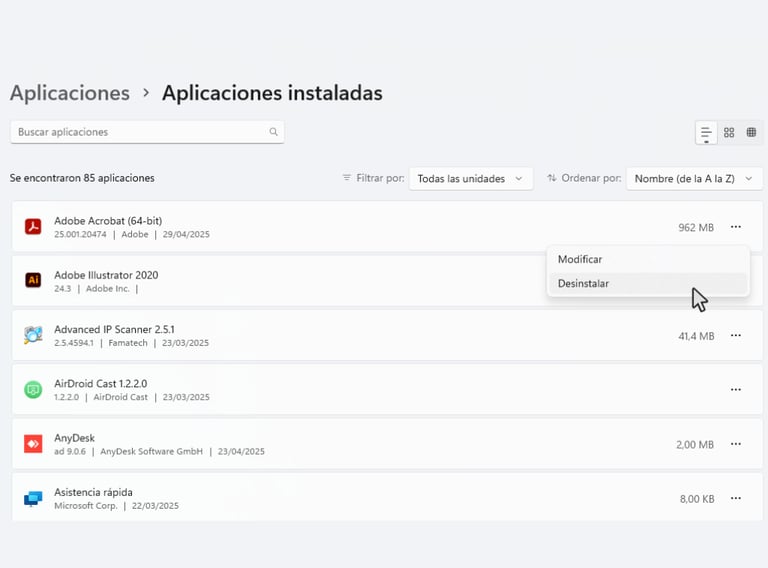The width and height of the screenshot is (768, 568).
Task: Click the sort arrows icon beside Ordenar por
Action: [x=552, y=178]
